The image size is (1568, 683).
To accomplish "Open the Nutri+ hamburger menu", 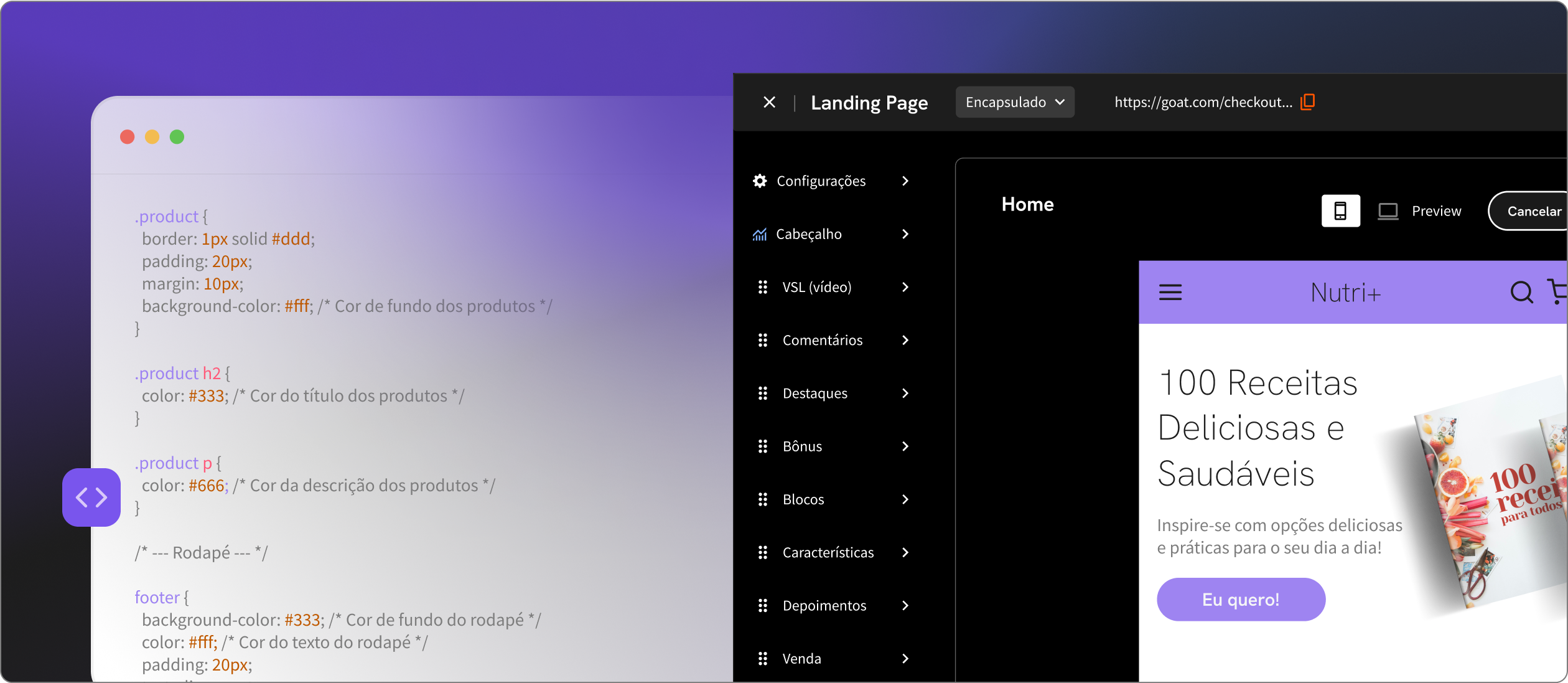I will tap(1170, 292).
